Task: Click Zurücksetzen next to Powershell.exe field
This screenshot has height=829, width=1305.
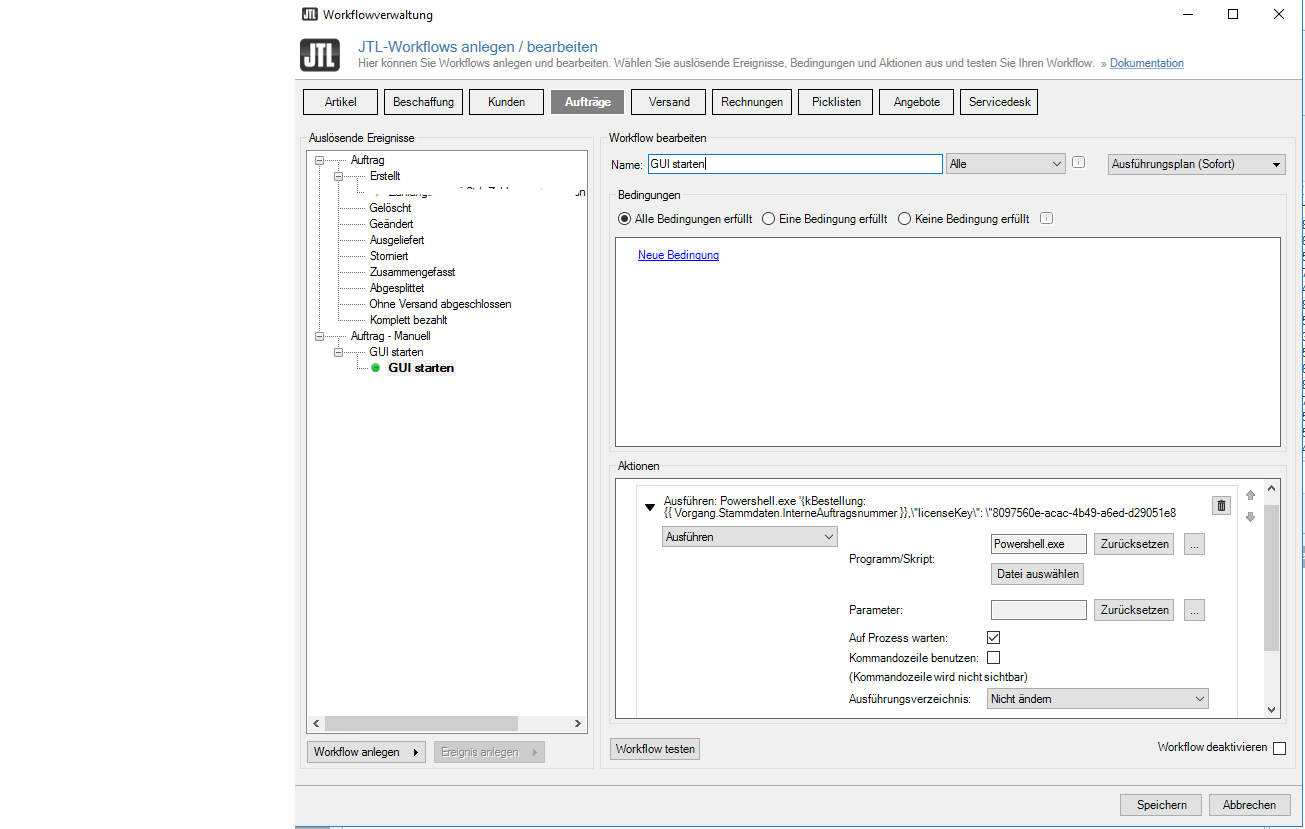Action: click(1134, 544)
